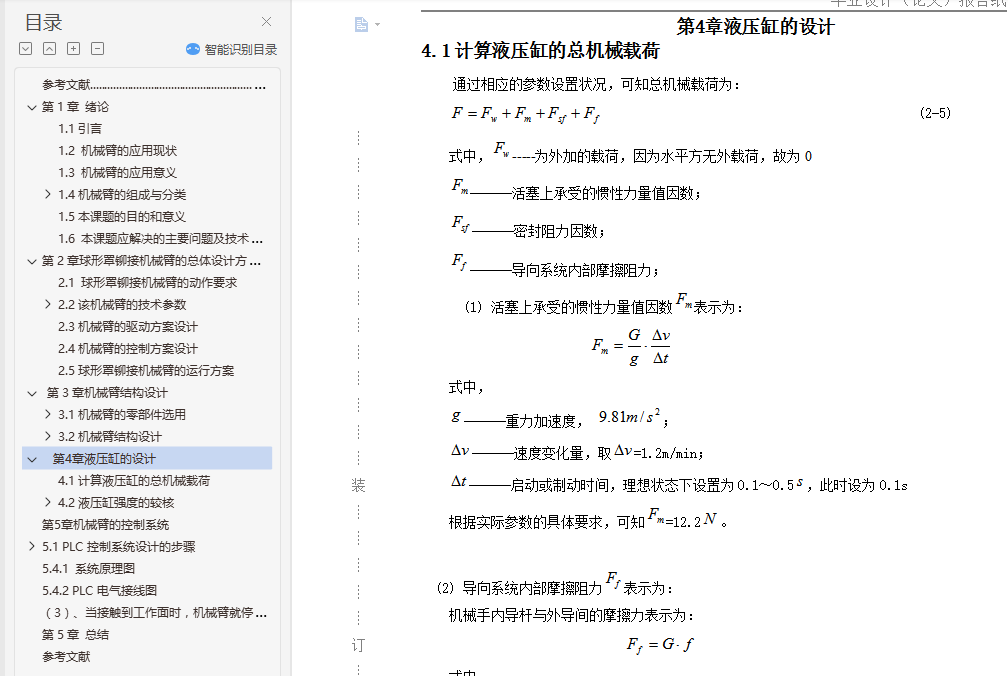
Task: Jump to 1.6 本课题应解决的主要问题
Action: point(160,238)
